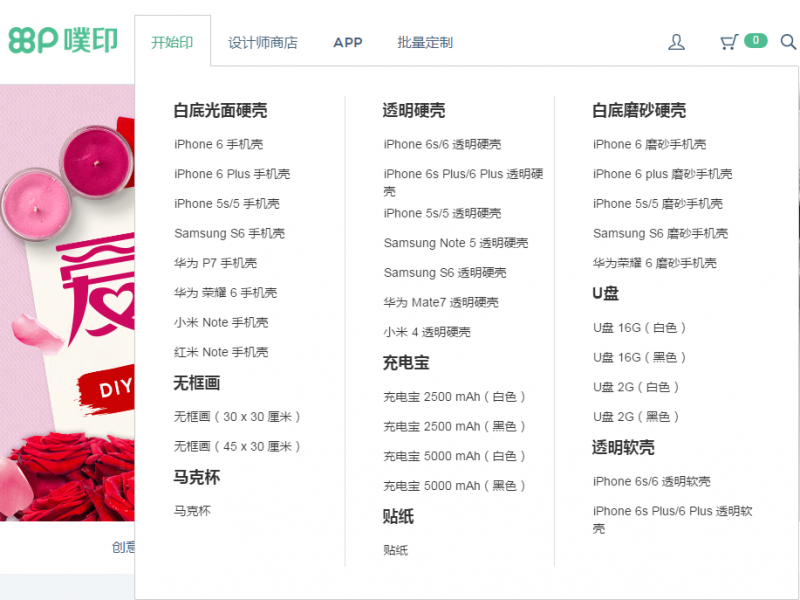The width and height of the screenshot is (800, 600).
Task: Choose 华为 Mate7 透明硬壳
Action: pos(441,302)
